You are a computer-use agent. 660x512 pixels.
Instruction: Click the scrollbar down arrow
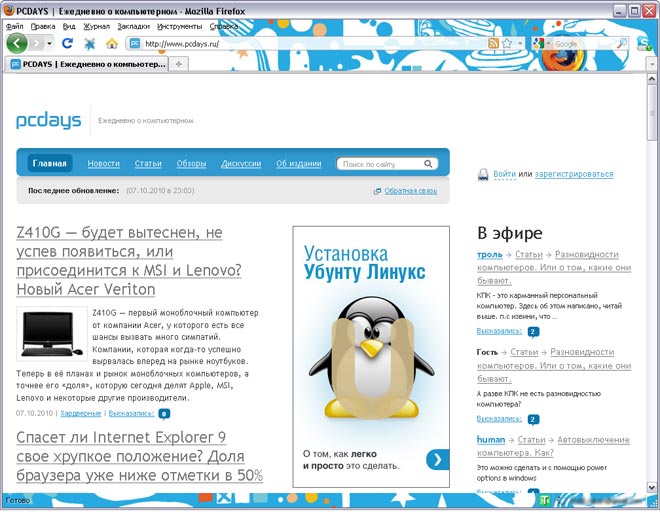(652, 487)
